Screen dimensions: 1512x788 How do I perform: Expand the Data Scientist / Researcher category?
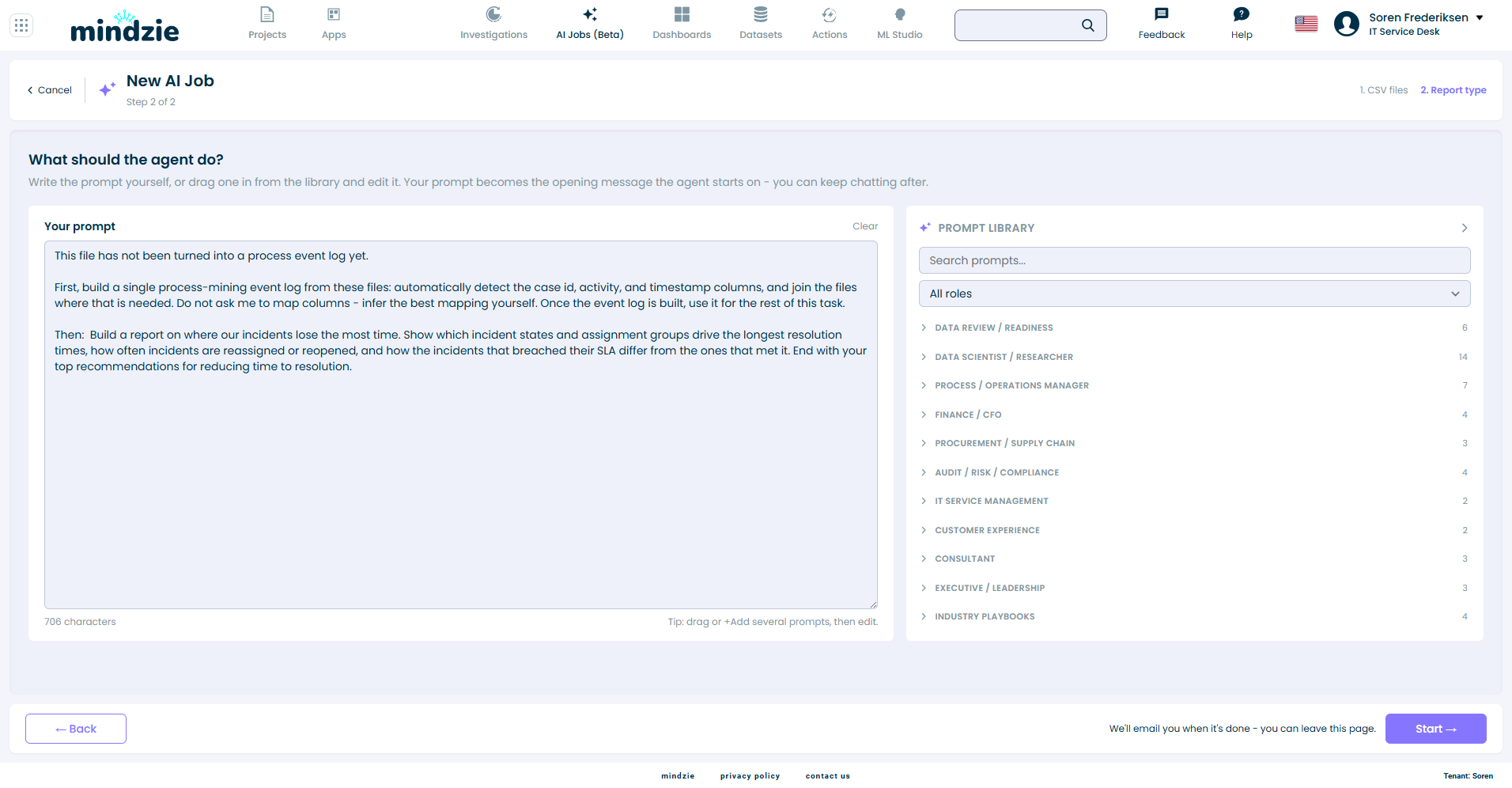click(1194, 357)
